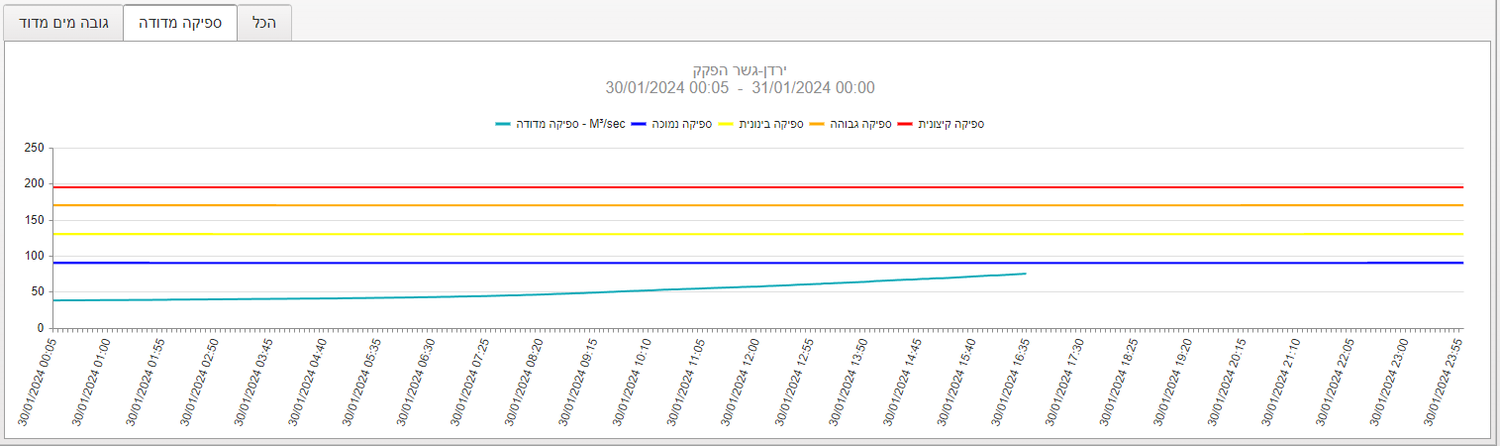1500x446 pixels.
Task: Toggle ספיקה מדודה - M³/sec legend entry
Action: coord(572,124)
